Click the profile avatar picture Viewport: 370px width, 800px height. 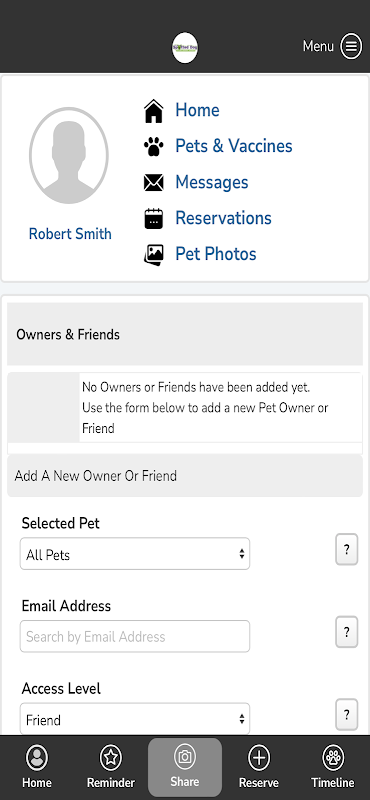[69, 156]
